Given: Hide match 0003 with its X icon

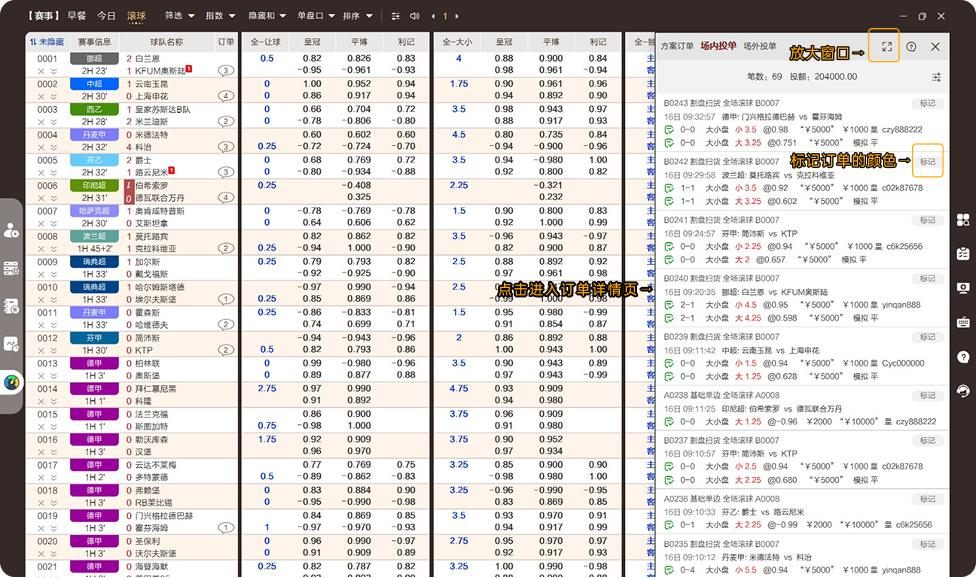Looking at the screenshot, I should point(41,122).
